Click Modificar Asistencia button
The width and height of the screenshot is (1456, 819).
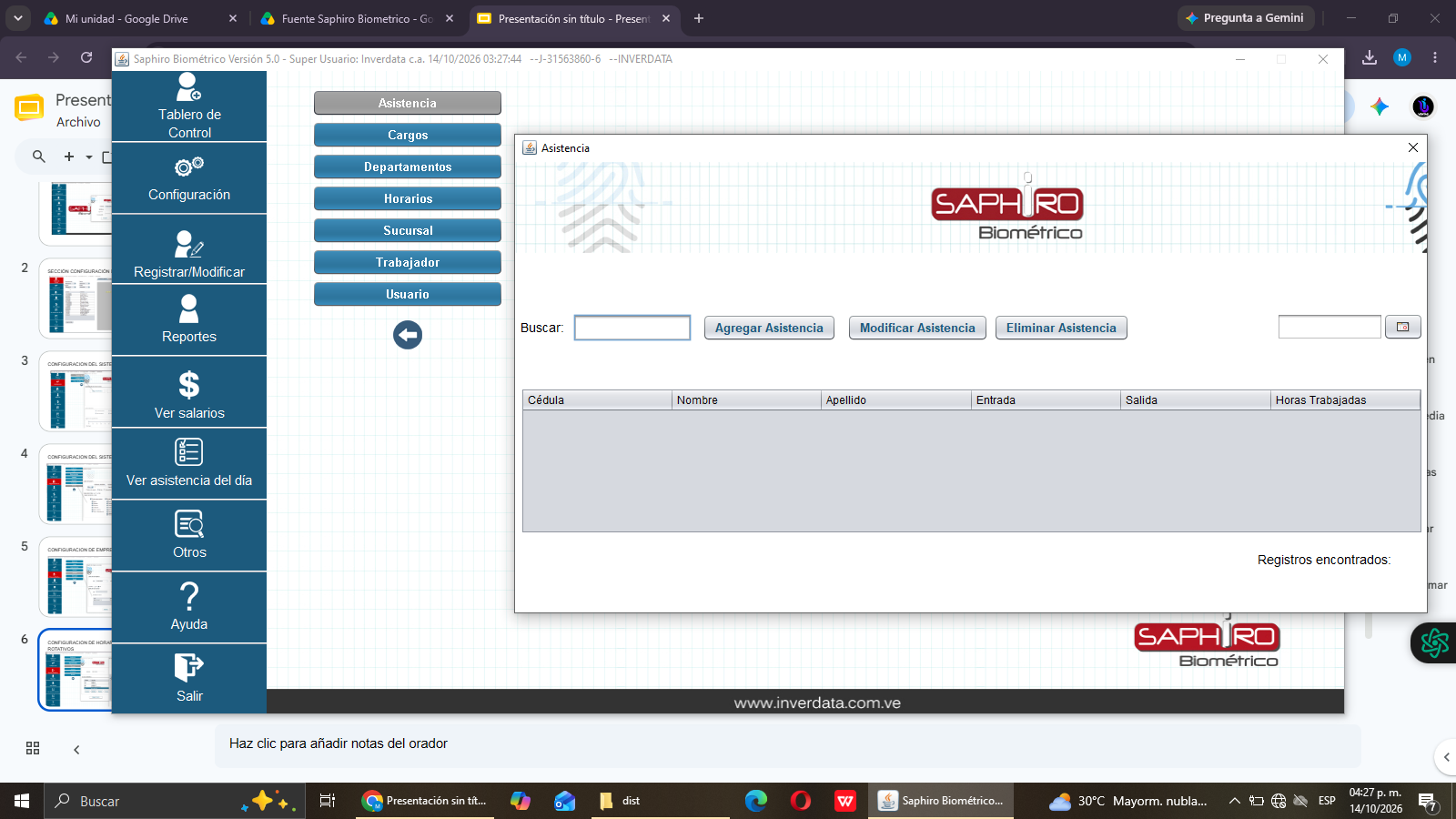pos(917,328)
